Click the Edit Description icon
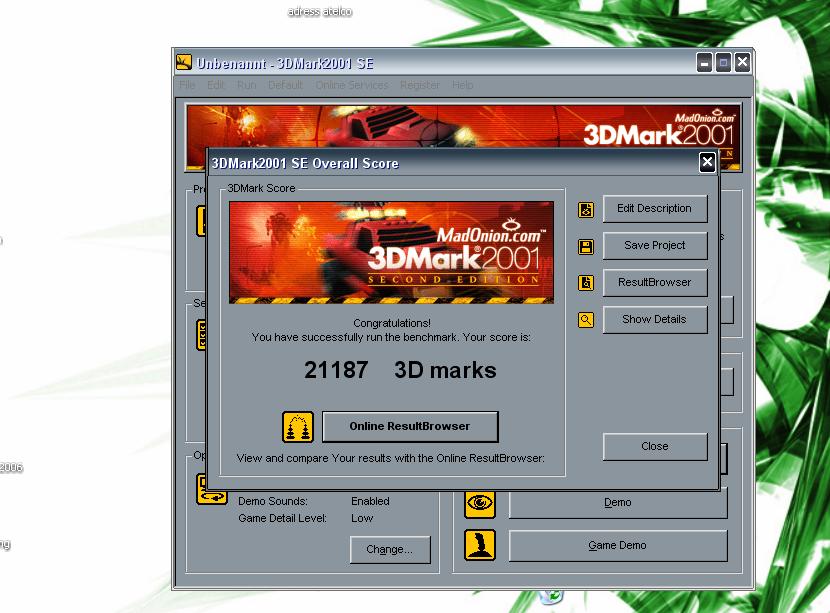830x613 pixels. coord(585,210)
